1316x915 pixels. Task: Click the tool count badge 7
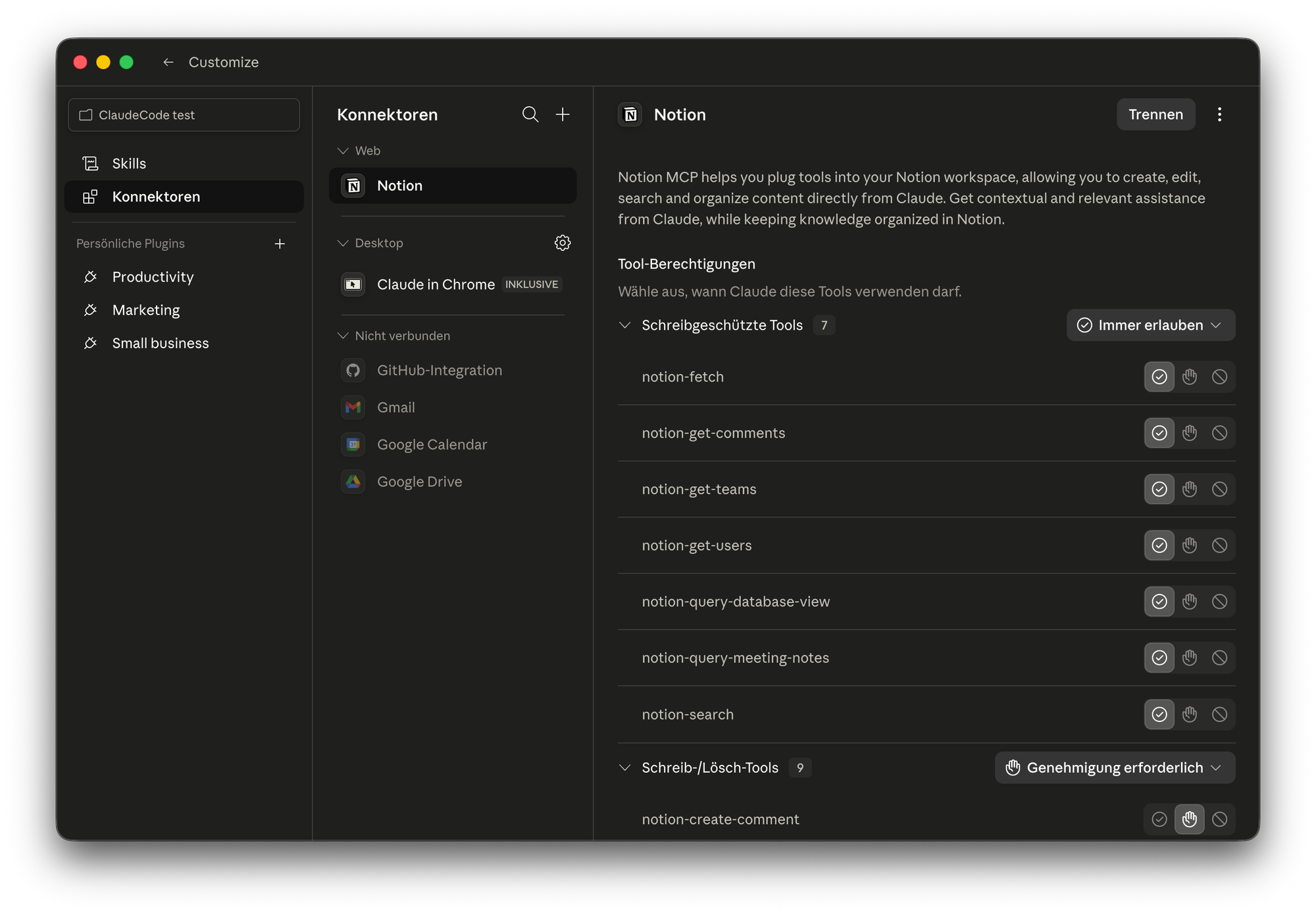point(824,325)
